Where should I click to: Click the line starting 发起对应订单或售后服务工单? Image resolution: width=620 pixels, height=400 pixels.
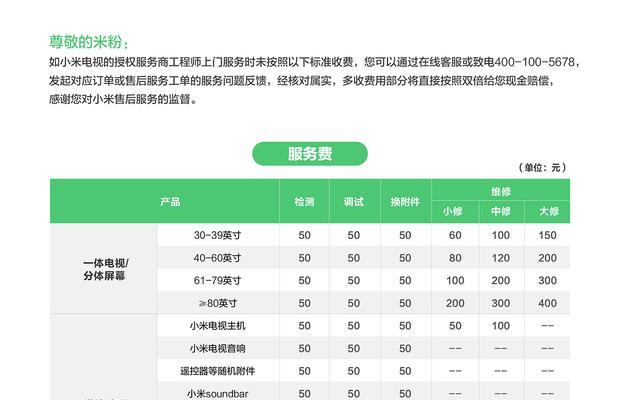pyautogui.click(x=302, y=81)
